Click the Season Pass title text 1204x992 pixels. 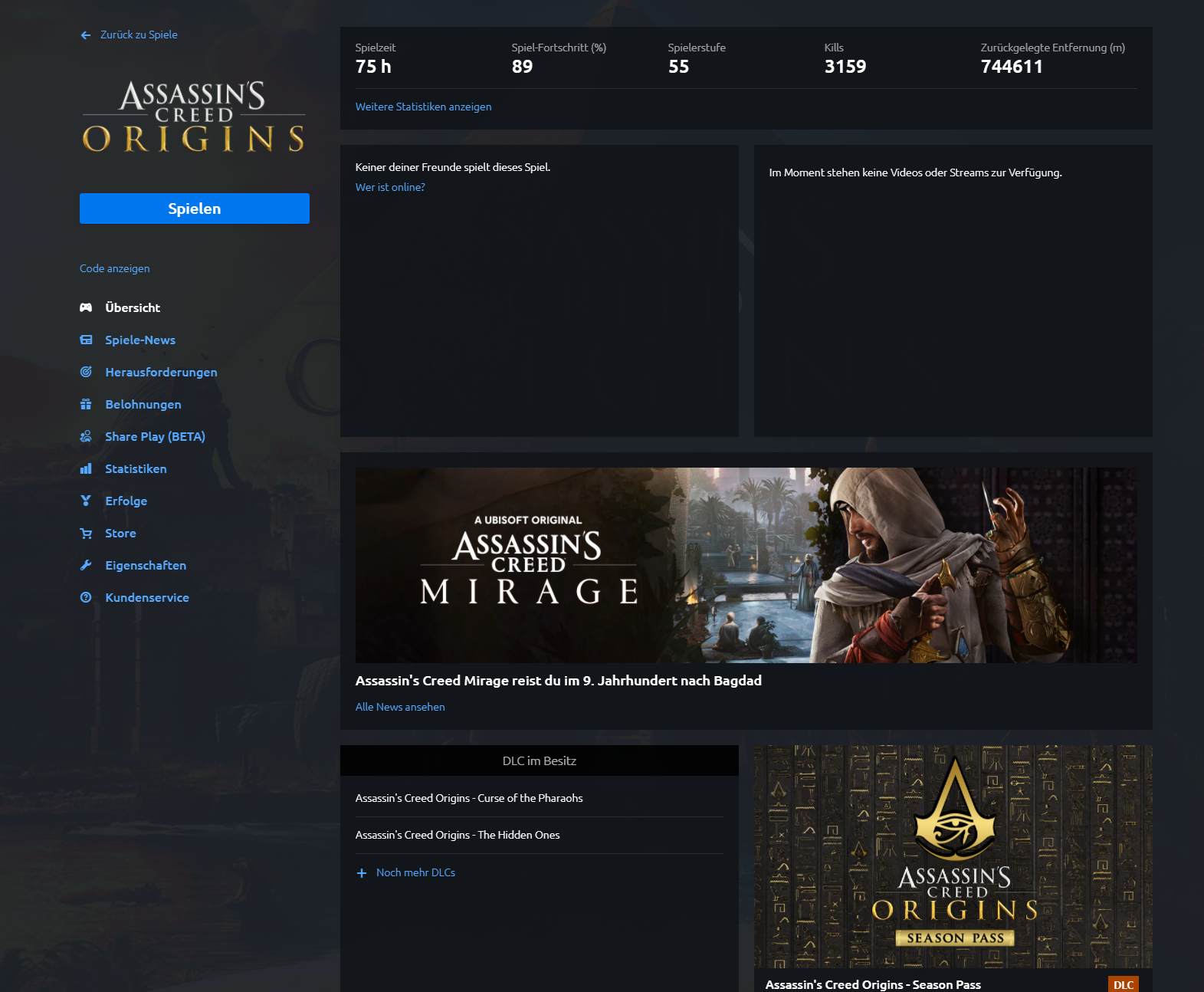[x=873, y=984]
